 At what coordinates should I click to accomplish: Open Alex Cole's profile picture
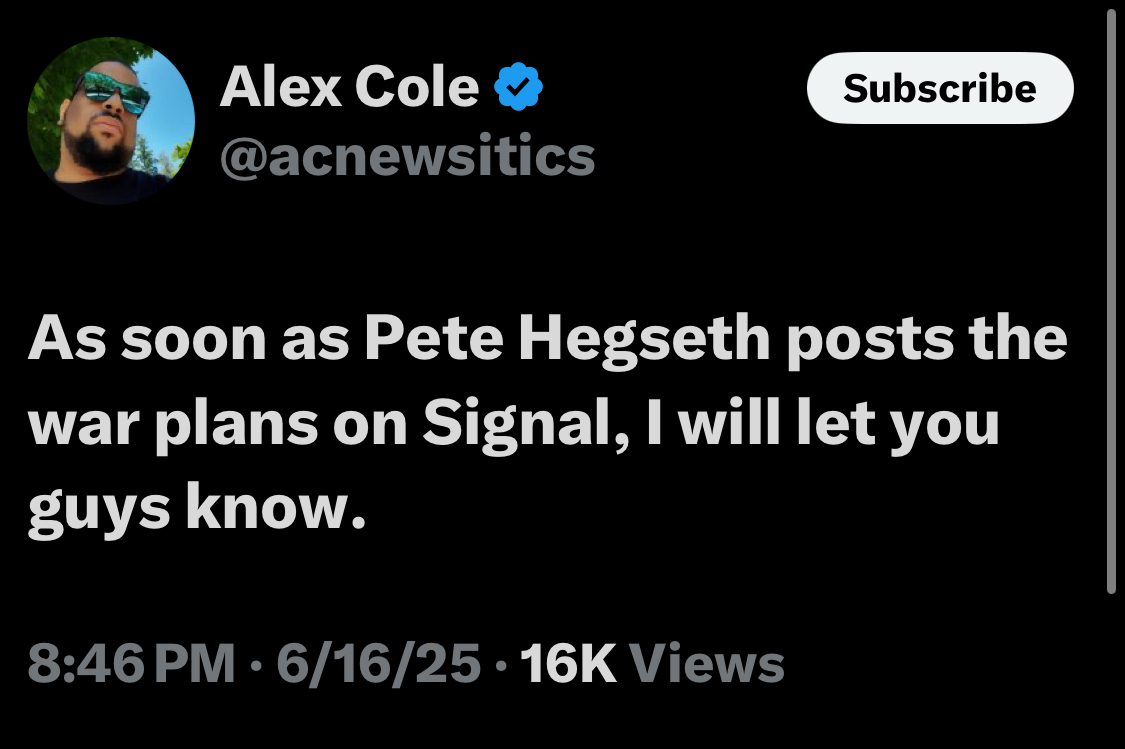tap(111, 121)
